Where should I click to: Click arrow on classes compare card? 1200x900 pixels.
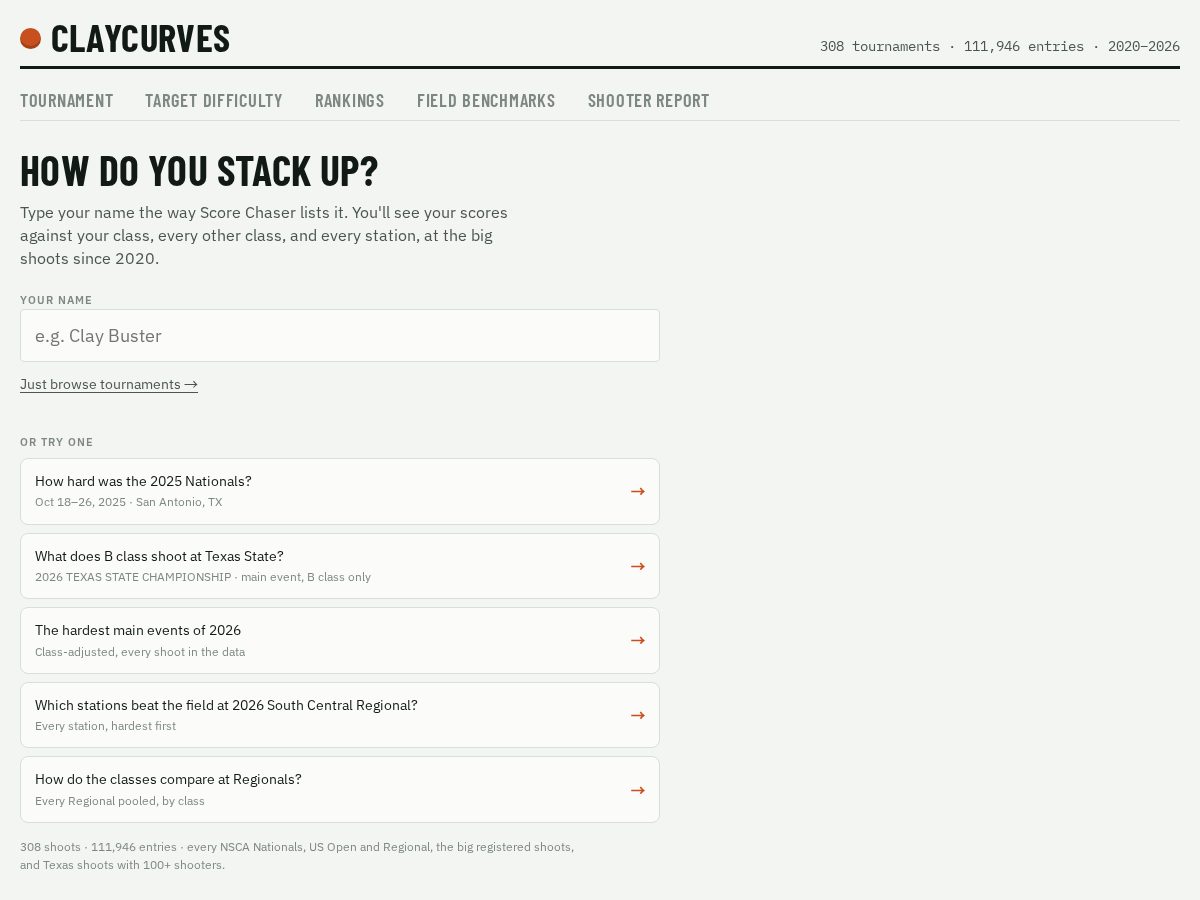pos(638,790)
